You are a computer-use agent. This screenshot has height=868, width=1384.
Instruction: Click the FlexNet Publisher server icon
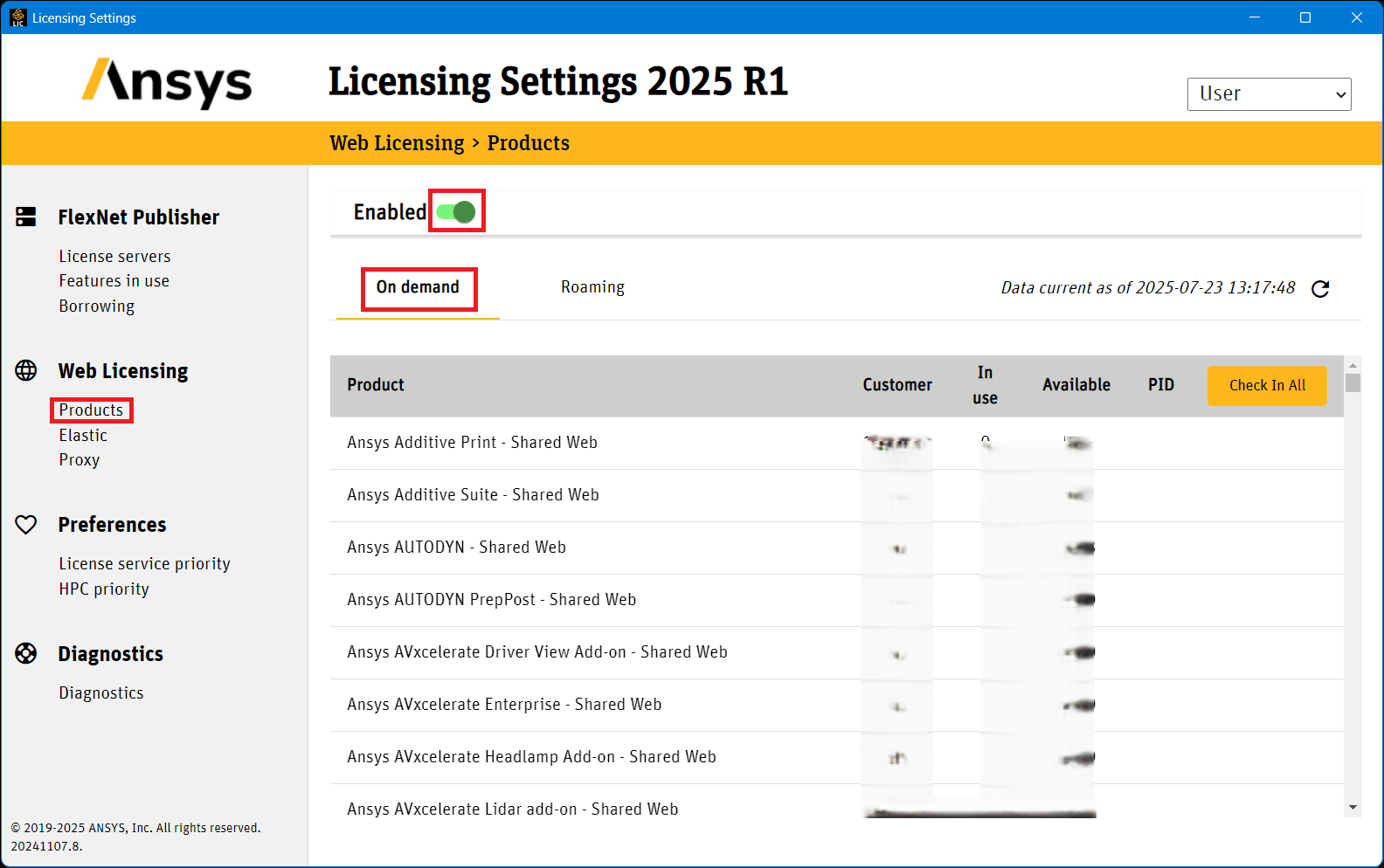pos(26,217)
